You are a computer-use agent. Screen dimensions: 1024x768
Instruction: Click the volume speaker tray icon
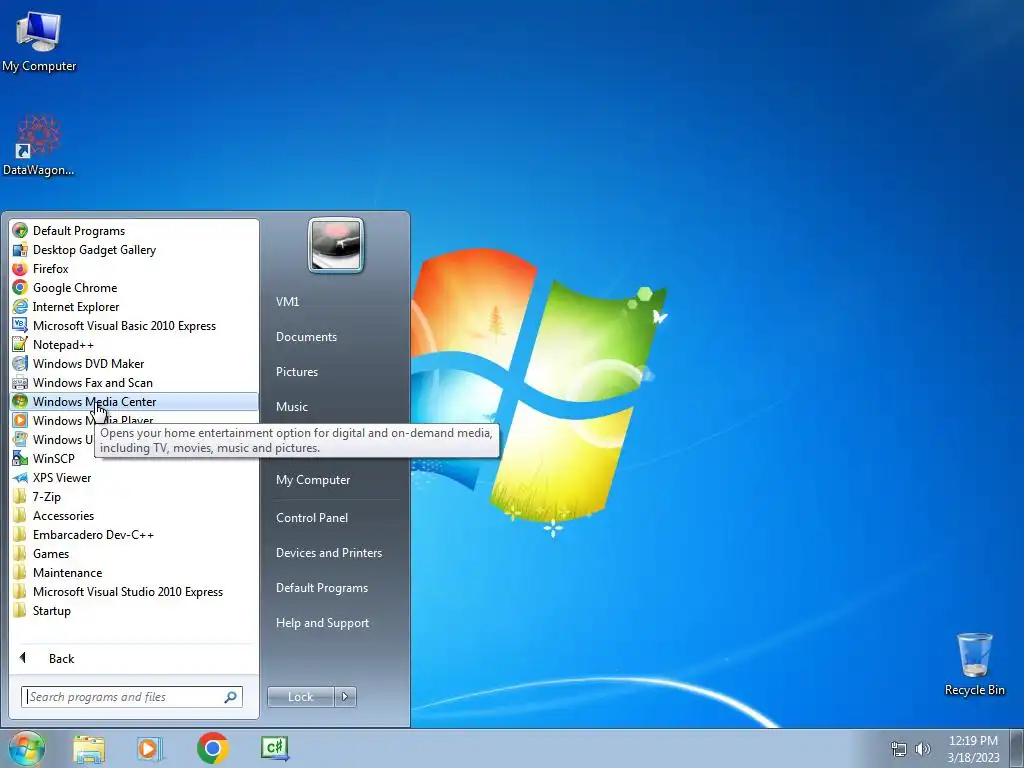pyautogui.click(x=923, y=749)
